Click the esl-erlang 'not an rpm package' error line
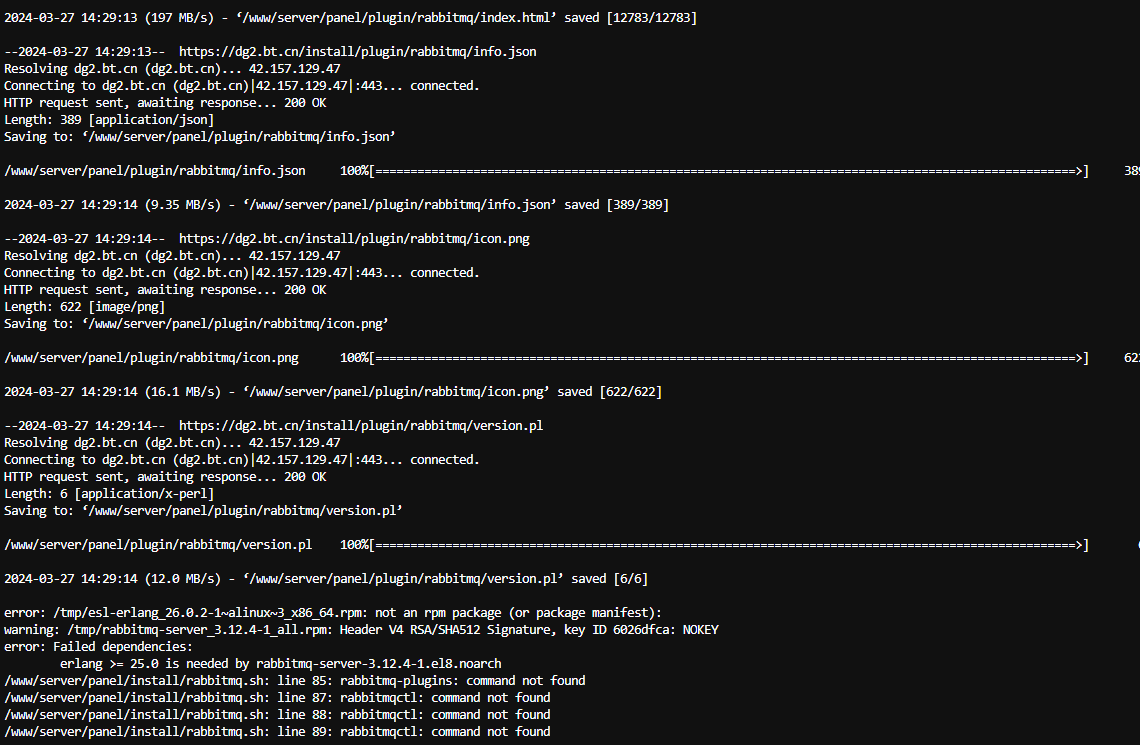The height and width of the screenshot is (745, 1140). click(x=333, y=613)
